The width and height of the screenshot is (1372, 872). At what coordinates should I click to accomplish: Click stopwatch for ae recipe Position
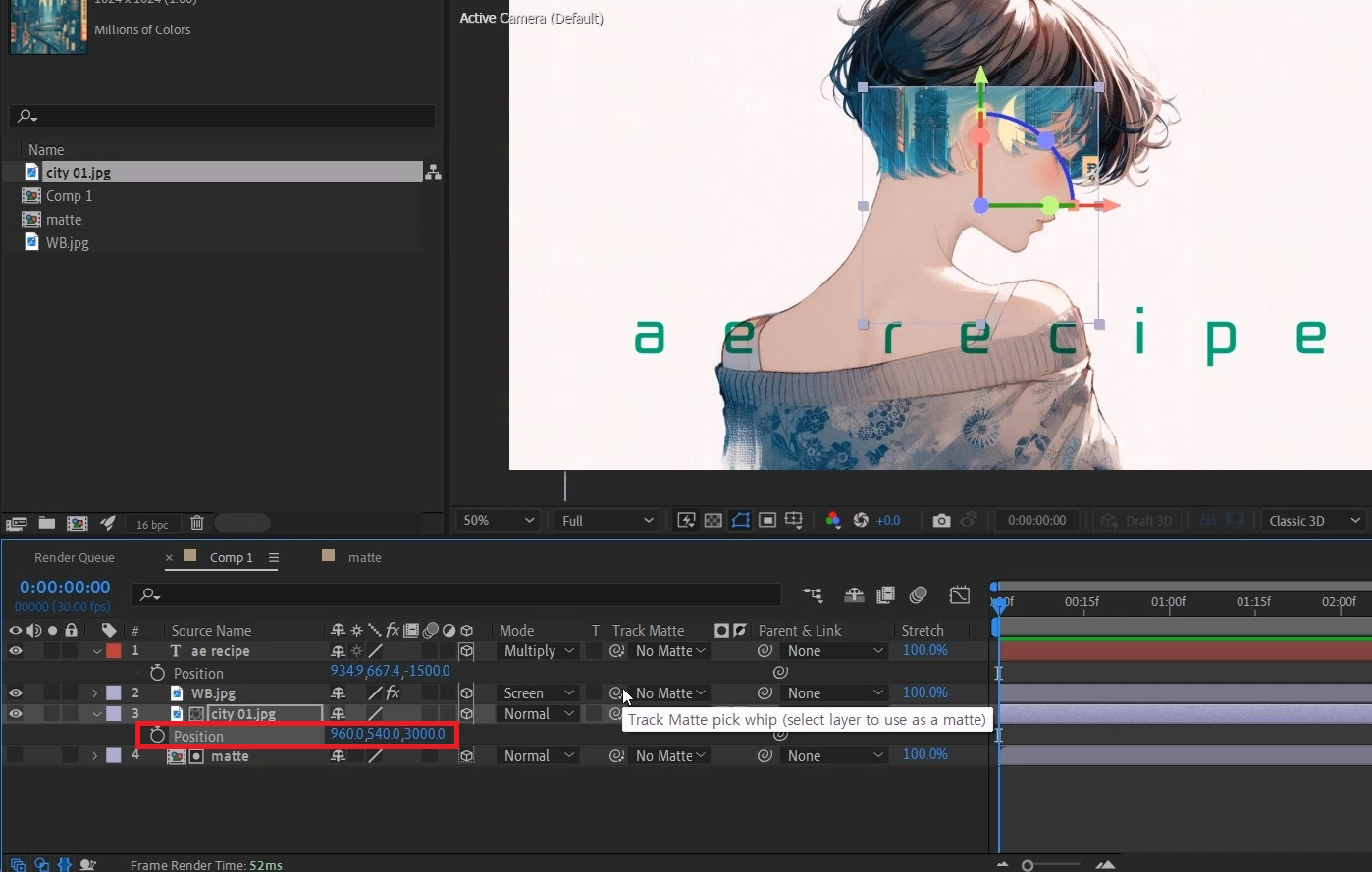[x=157, y=673]
